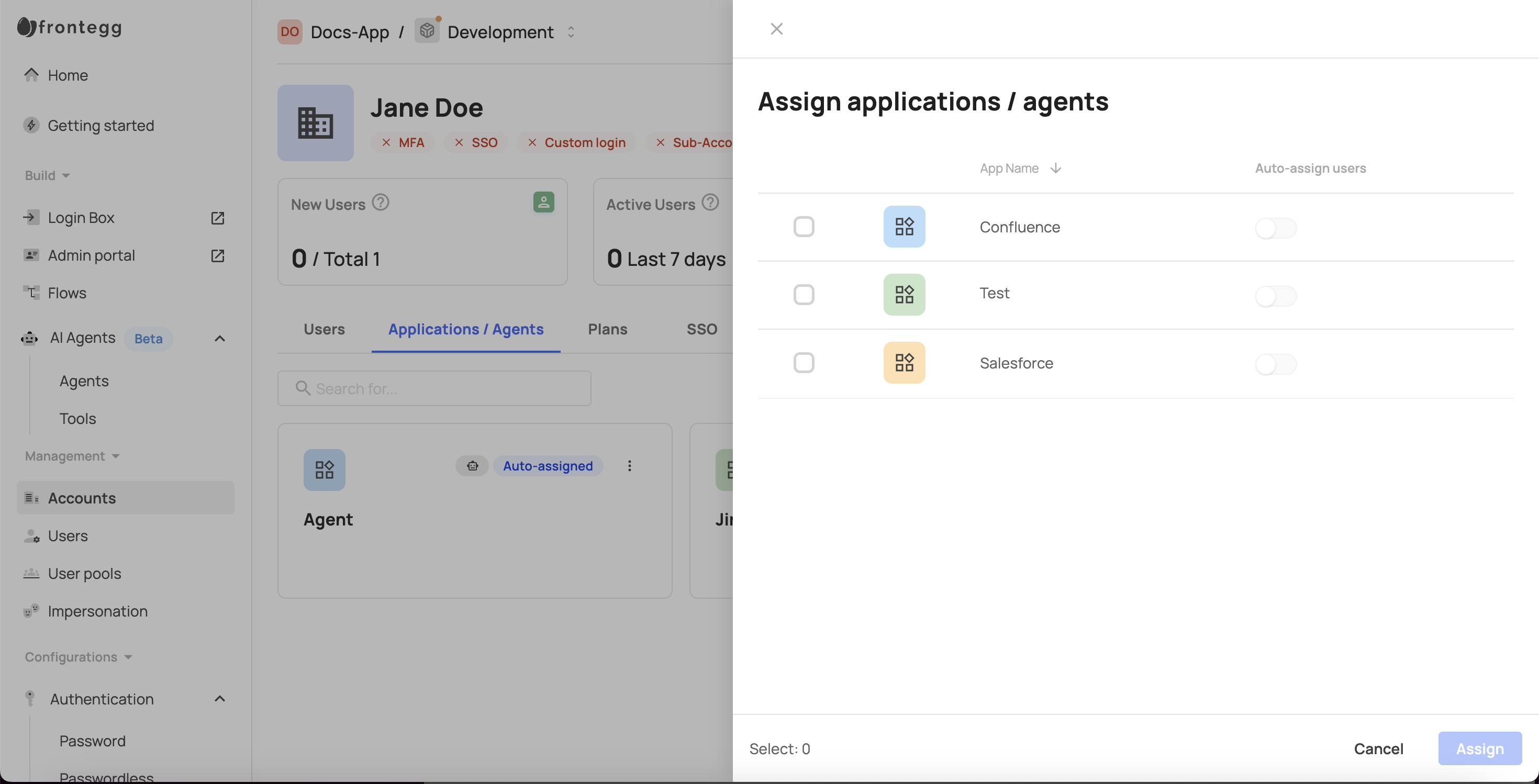1539x784 pixels.
Task: Check the checkbox next to Test
Action: pyautogui.click(x=804, y=294)
